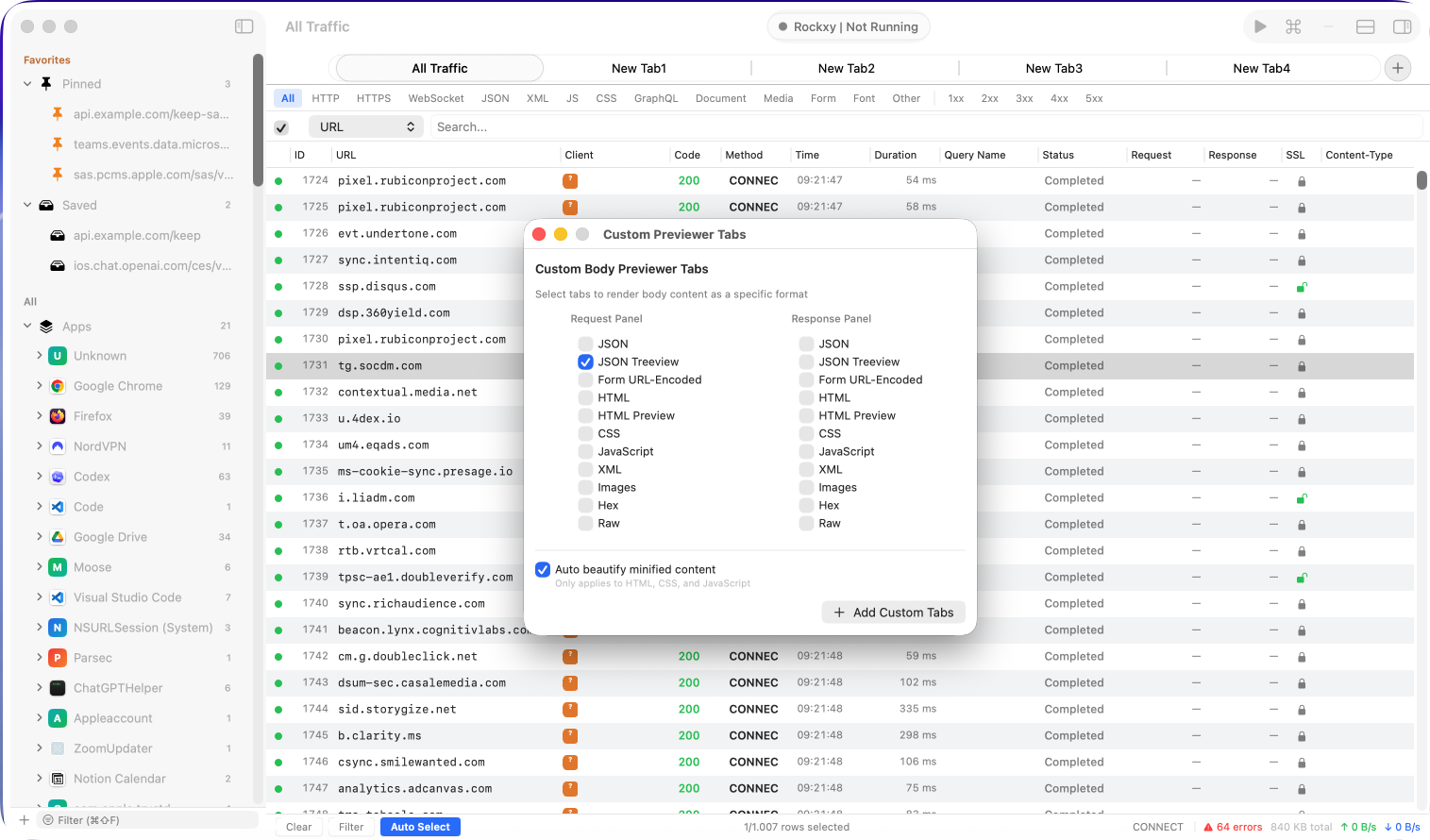Select NordVPN app icon in sidebar

point(58,446)
